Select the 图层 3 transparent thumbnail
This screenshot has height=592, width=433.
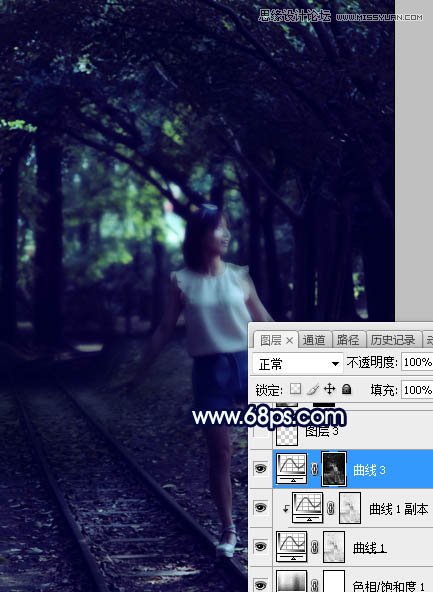(287, 435)
